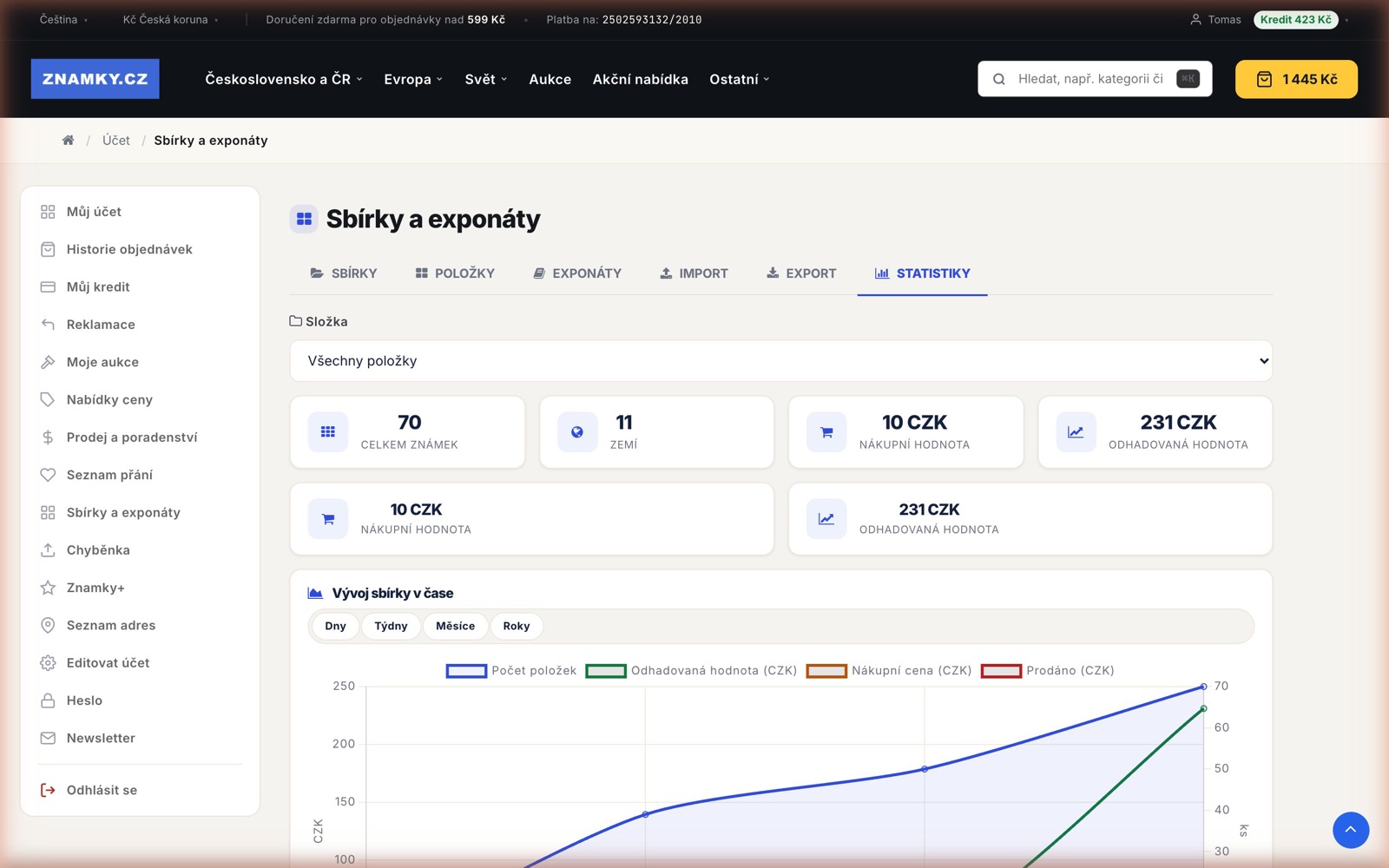Switch to the POLOŽKY tab
This screenshot has height=868, width=1389.
[455, 273]
